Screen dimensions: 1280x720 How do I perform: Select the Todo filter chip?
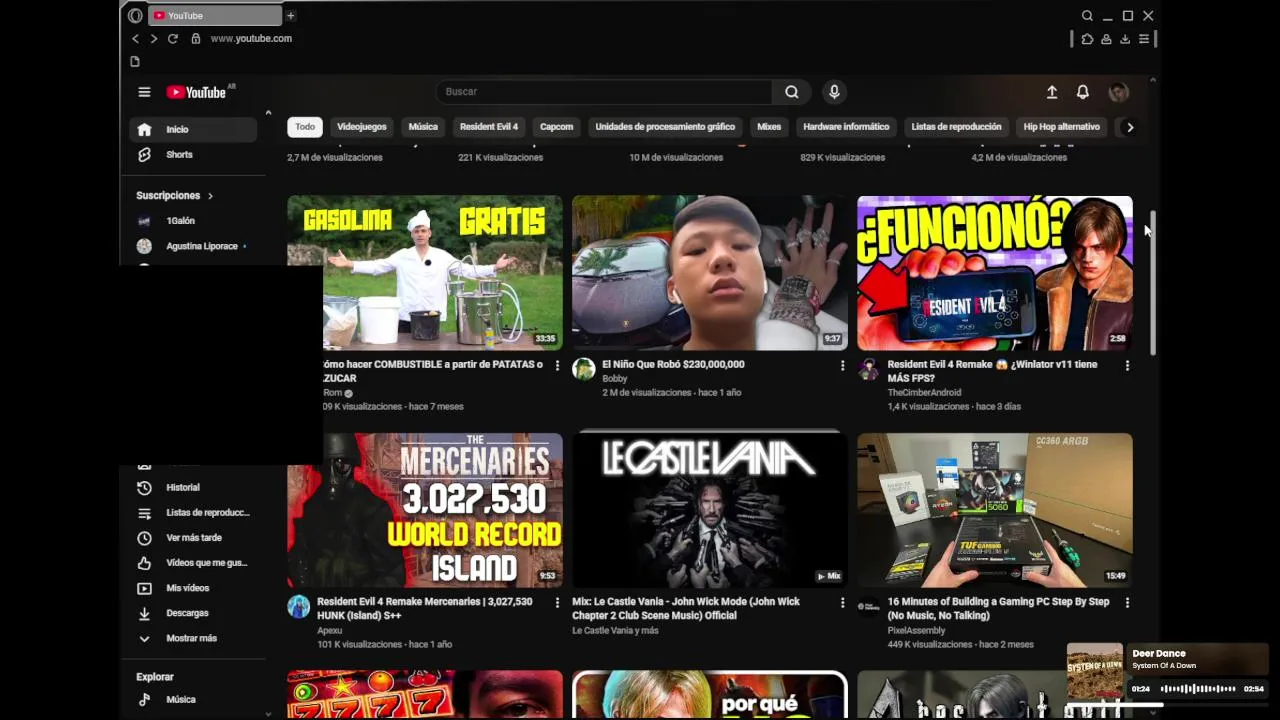(305, 127)
